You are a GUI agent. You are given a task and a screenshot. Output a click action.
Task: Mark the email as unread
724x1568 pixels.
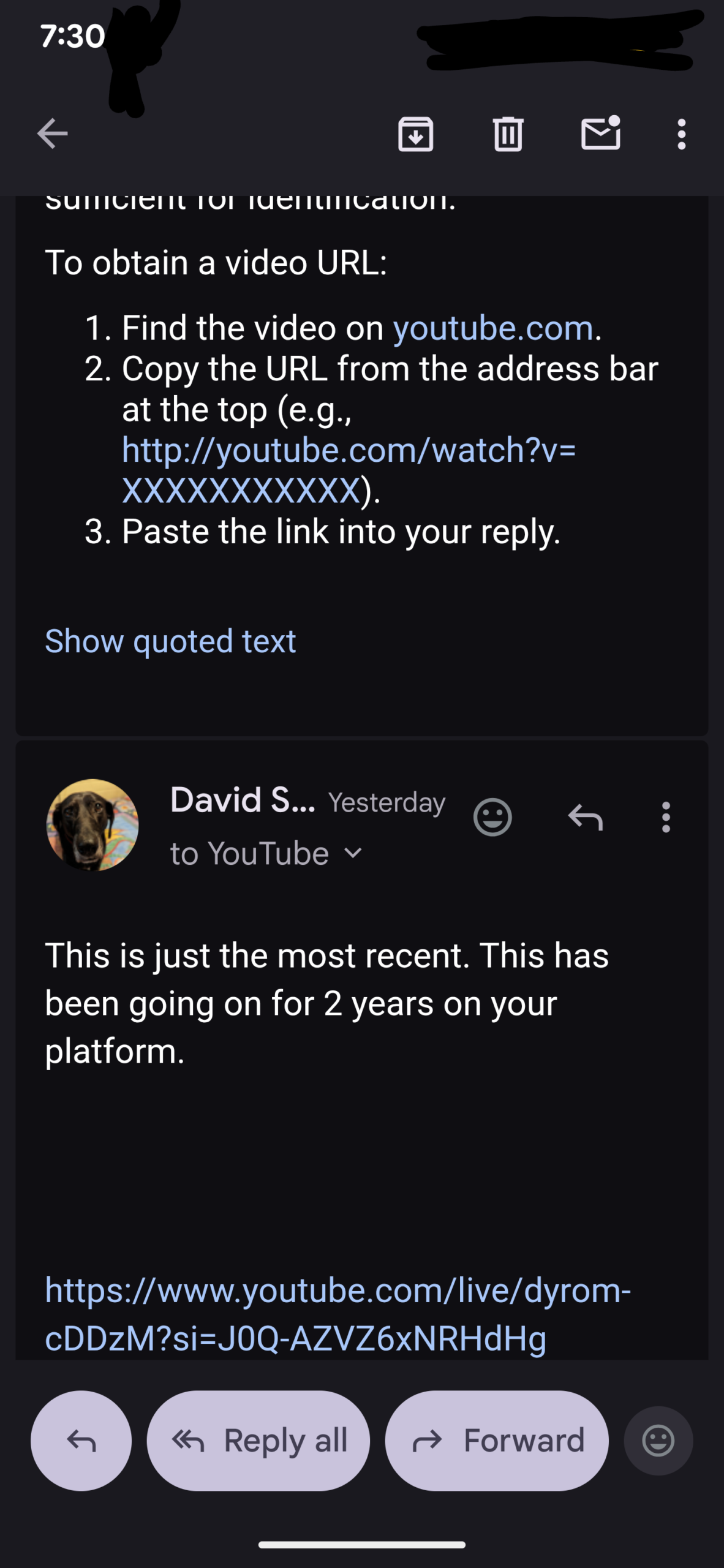point(600,134)
